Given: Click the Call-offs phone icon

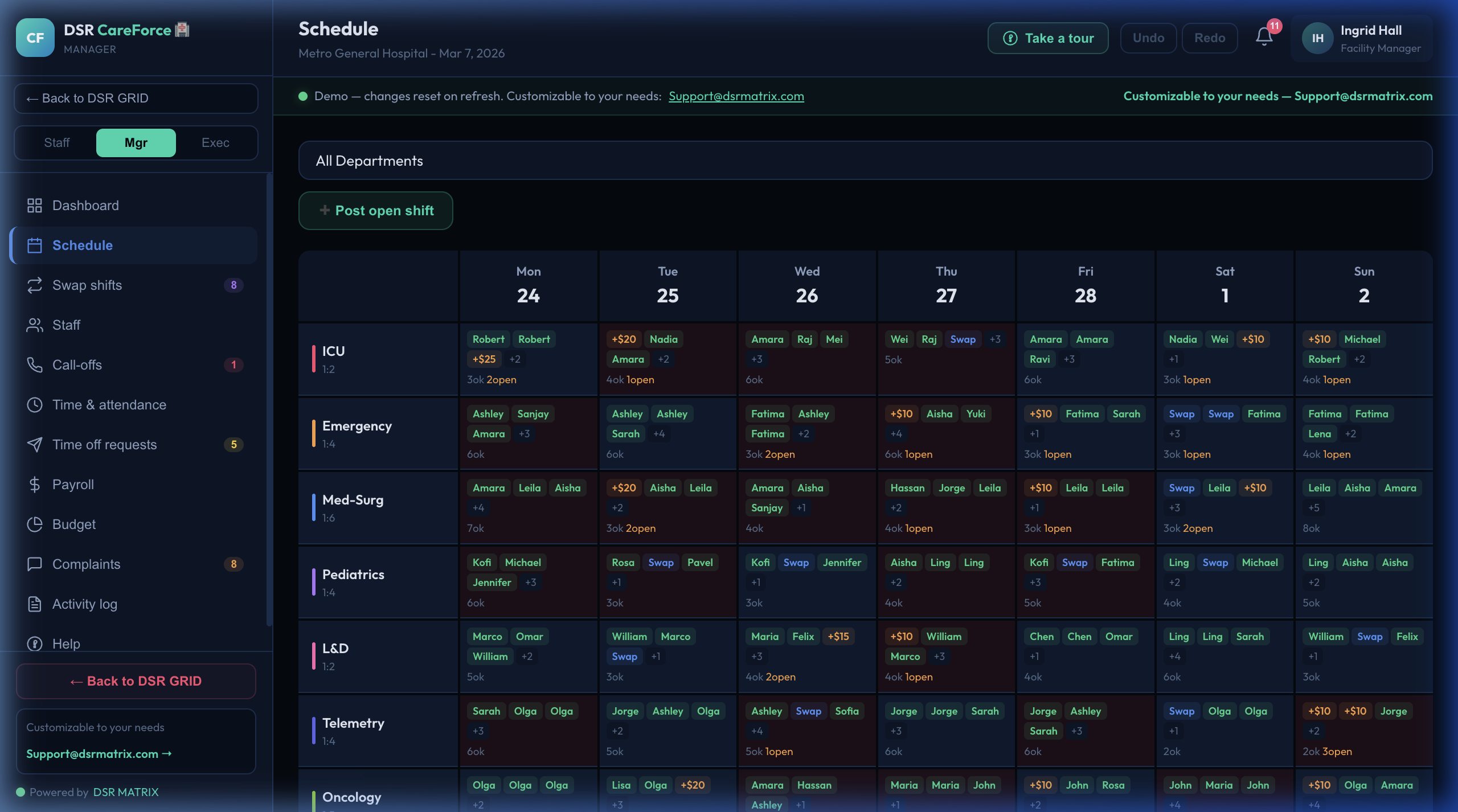Looking at the screenshot, I should click(x=35, y=365).
